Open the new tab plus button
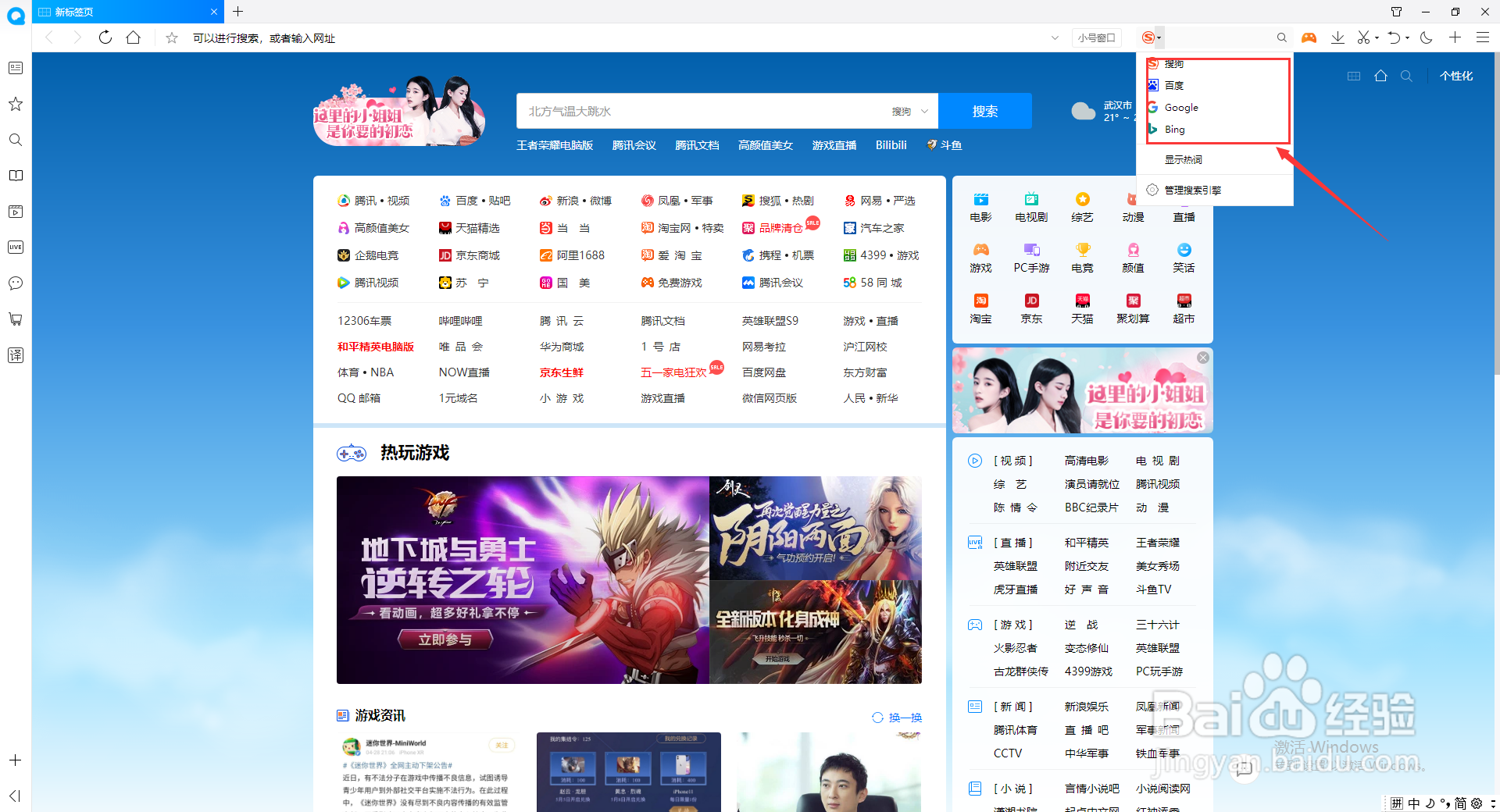The width and height of the screenshot is (1500, 812). click(238, 12)
